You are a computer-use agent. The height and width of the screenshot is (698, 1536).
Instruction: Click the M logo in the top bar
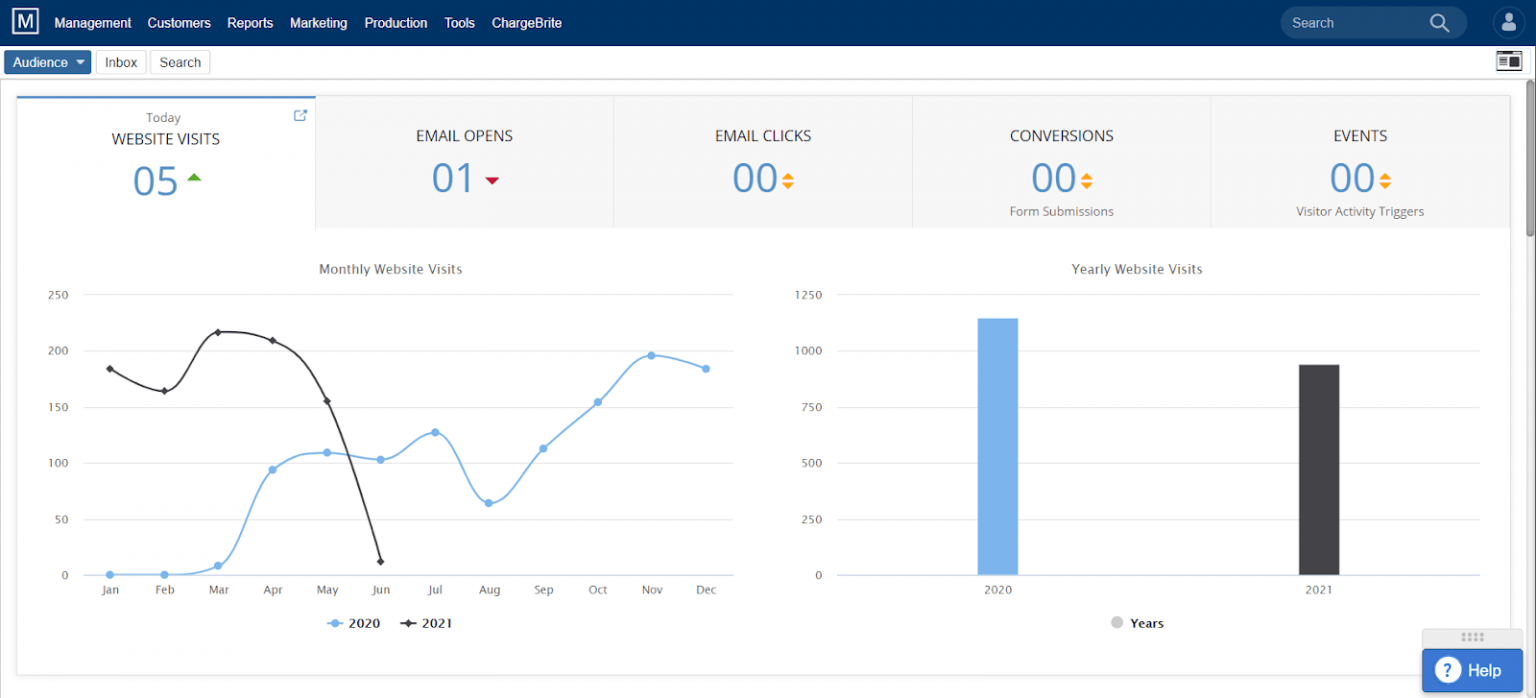click(25, 21)
